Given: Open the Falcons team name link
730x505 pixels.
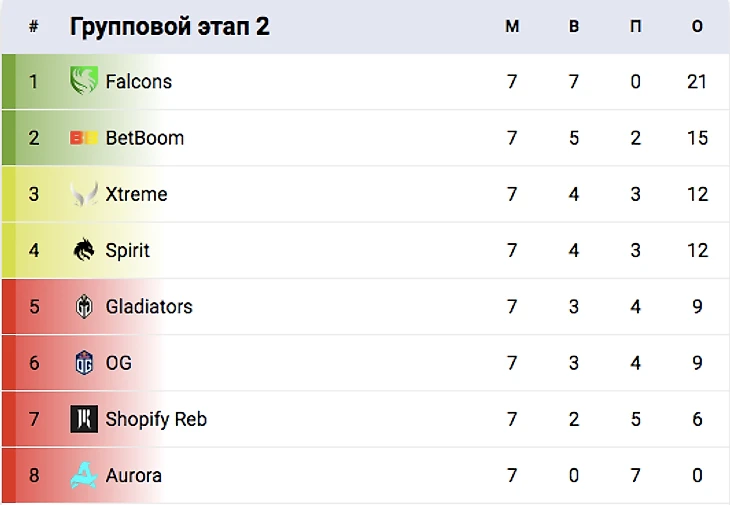Looking at the screenshot, I should pos(139,81).
